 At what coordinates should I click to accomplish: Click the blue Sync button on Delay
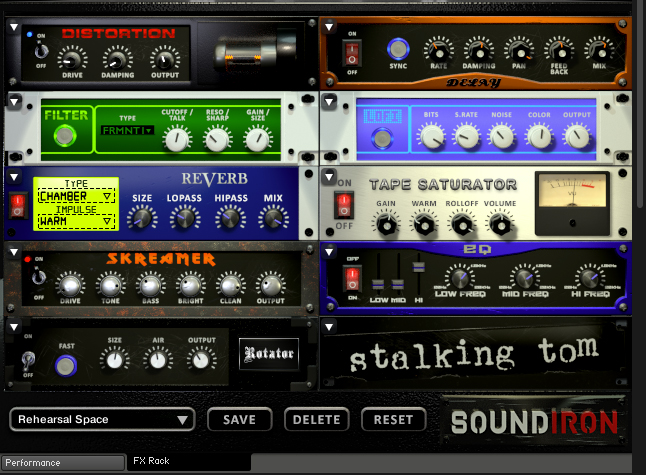[398, 49]
